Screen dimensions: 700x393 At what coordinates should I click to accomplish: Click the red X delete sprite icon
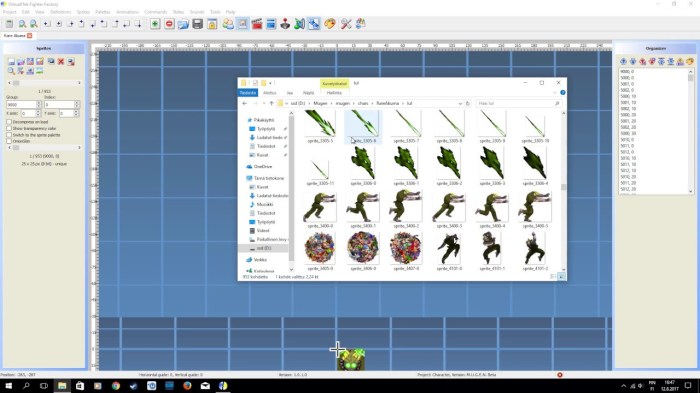pyautogui.click(x=61, y=62)
